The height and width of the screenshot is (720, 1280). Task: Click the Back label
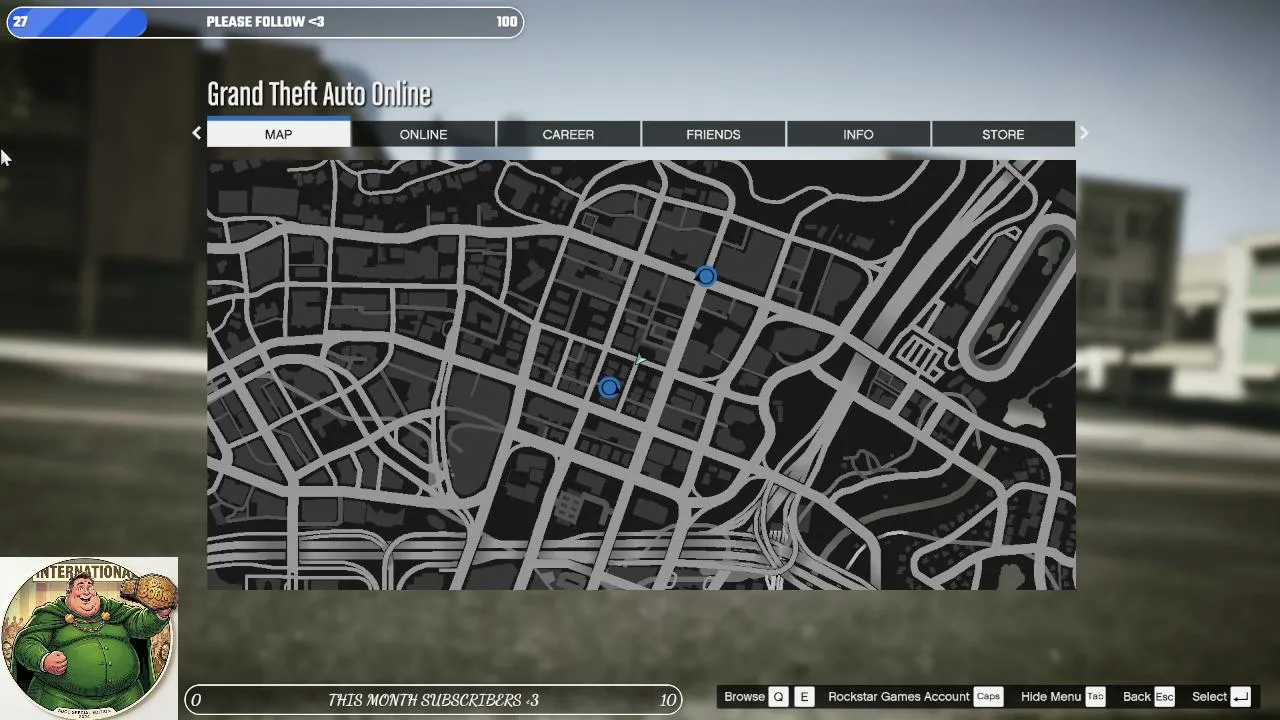(1137, 697)
